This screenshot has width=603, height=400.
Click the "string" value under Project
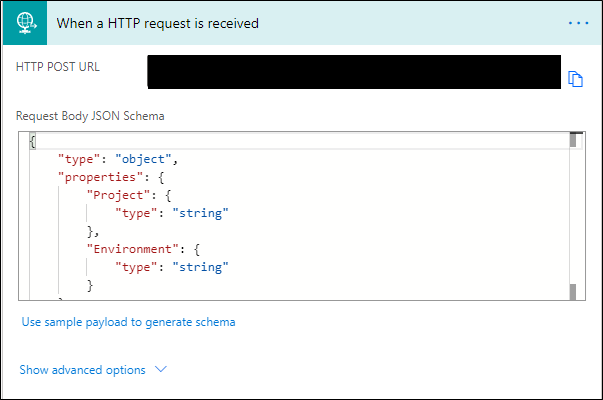tap(200, 213)
